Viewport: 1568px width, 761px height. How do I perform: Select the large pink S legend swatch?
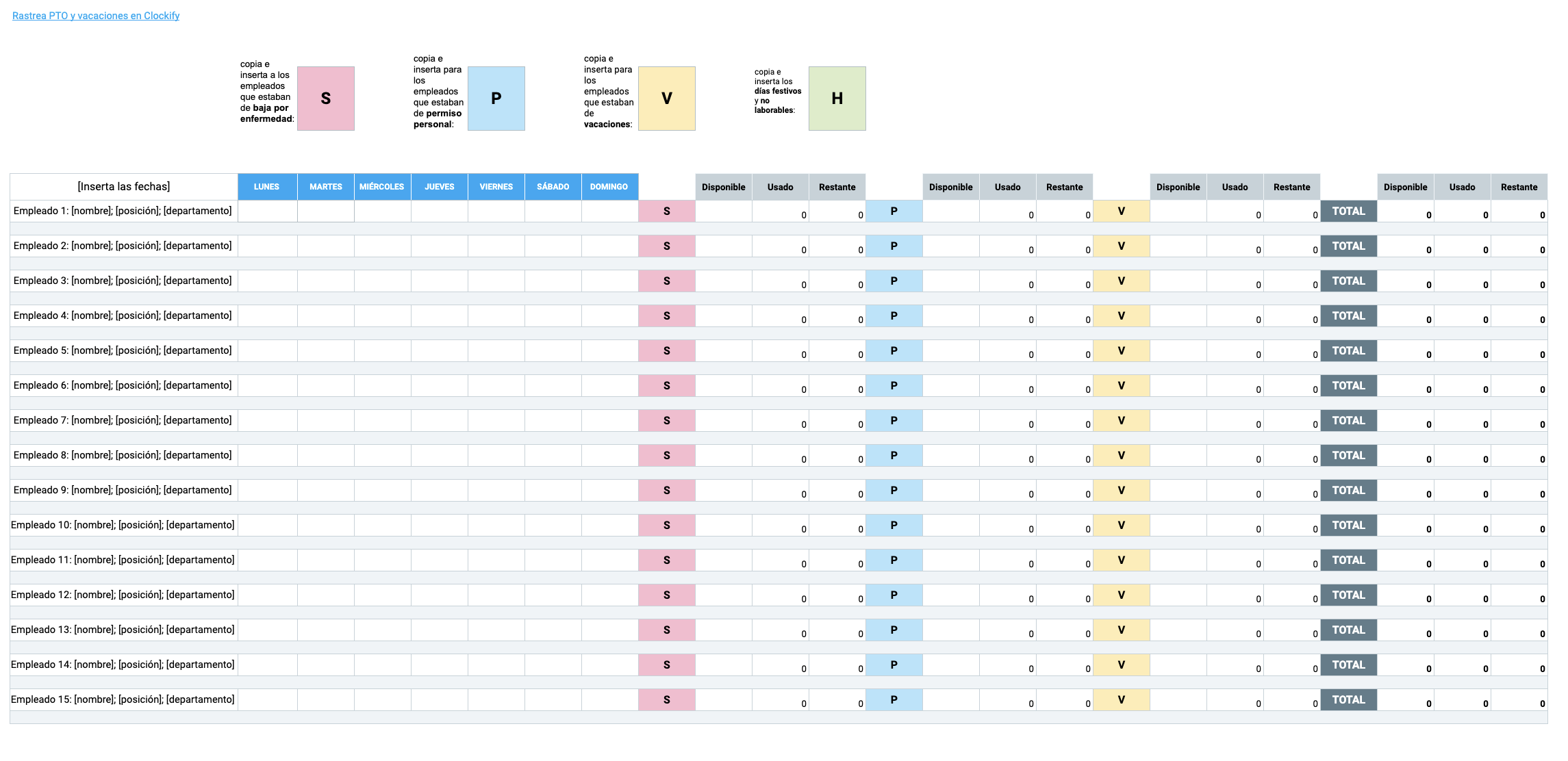coord(326,99)
